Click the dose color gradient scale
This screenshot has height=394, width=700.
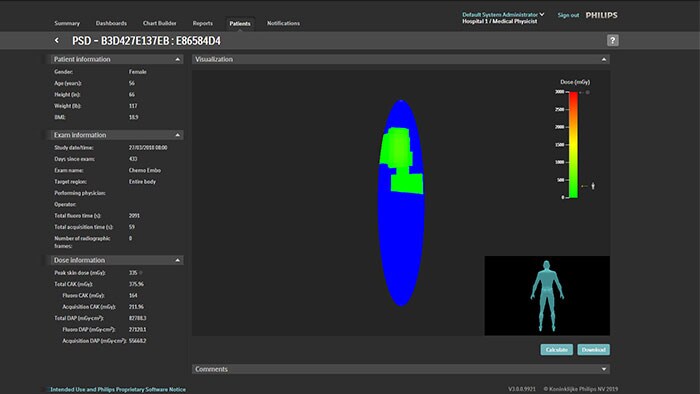[573, 145]
